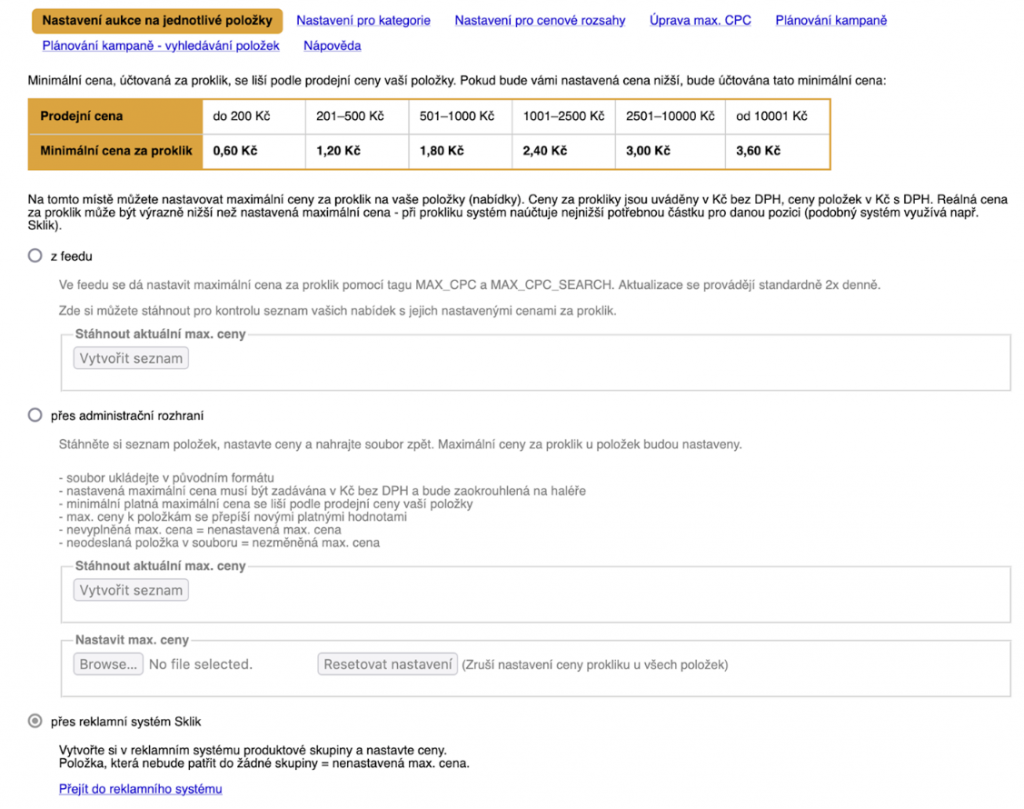Go to 'Úprava max. CPC' tab
Image resolution: width=1024 pixels, height=809 pixels.
[x=700, y=20]
